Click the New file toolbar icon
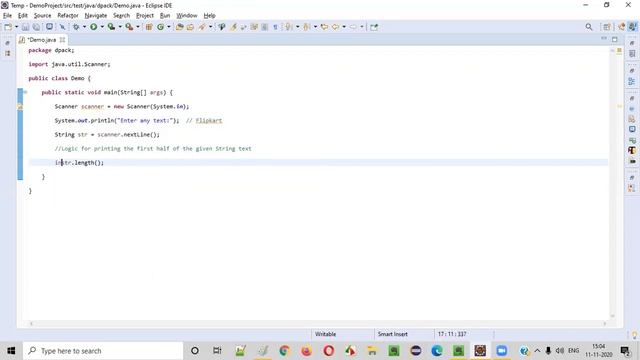The width and height of the screenshot is (640, 360). tap(8, 27)
